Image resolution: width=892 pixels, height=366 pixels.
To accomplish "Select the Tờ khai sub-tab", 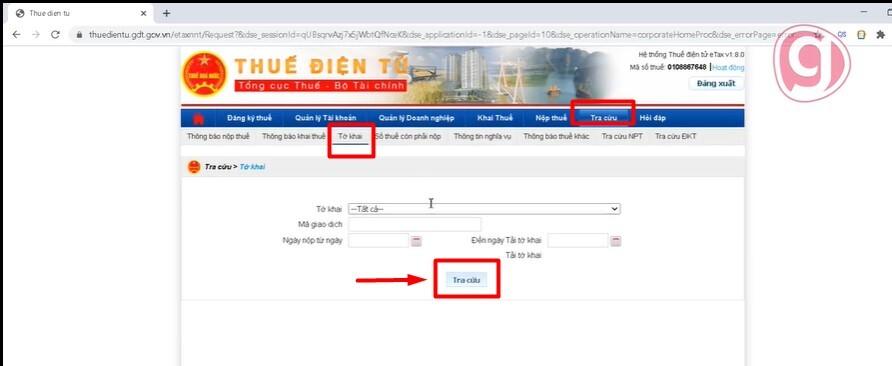I will (350, 137).
